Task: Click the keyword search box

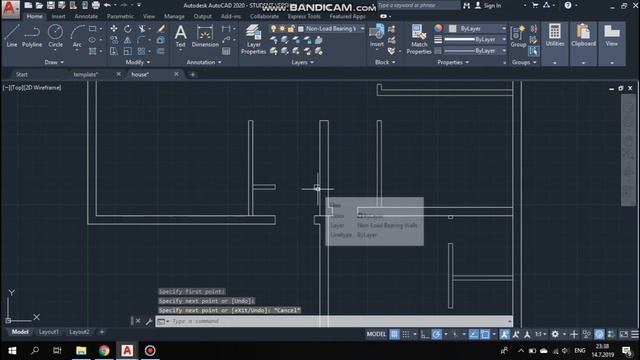Action: [418, 5]
